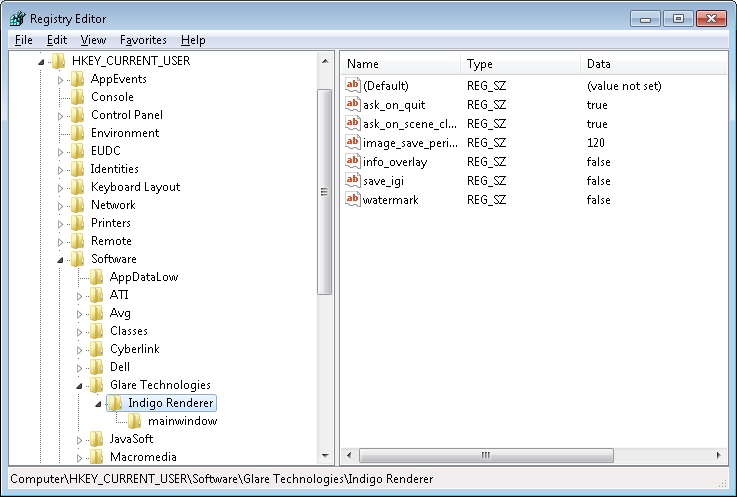Screen dimensions: 737x497
Task: Click the Data column header
Action: coord(650,64)
